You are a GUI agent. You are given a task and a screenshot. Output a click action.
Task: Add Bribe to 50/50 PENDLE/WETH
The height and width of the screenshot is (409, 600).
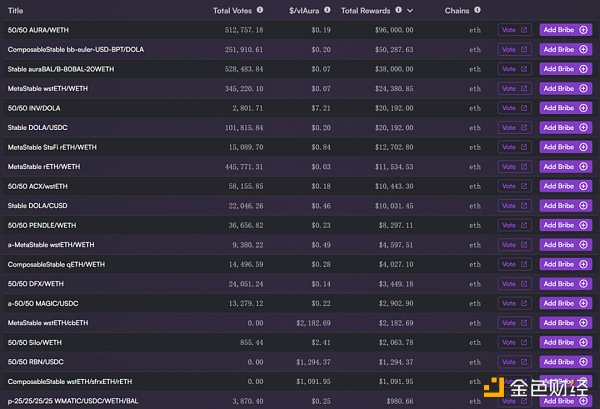566,225
